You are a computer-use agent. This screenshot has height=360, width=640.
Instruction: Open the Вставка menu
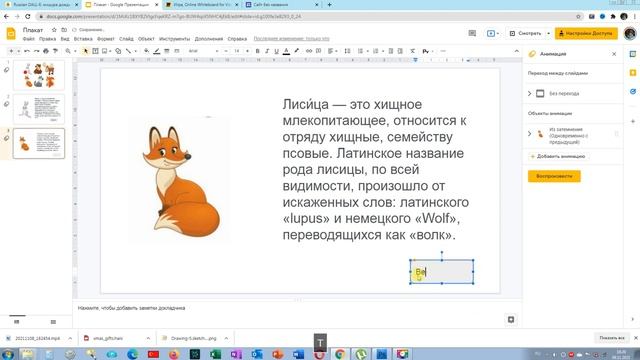[x=83, y=39]
